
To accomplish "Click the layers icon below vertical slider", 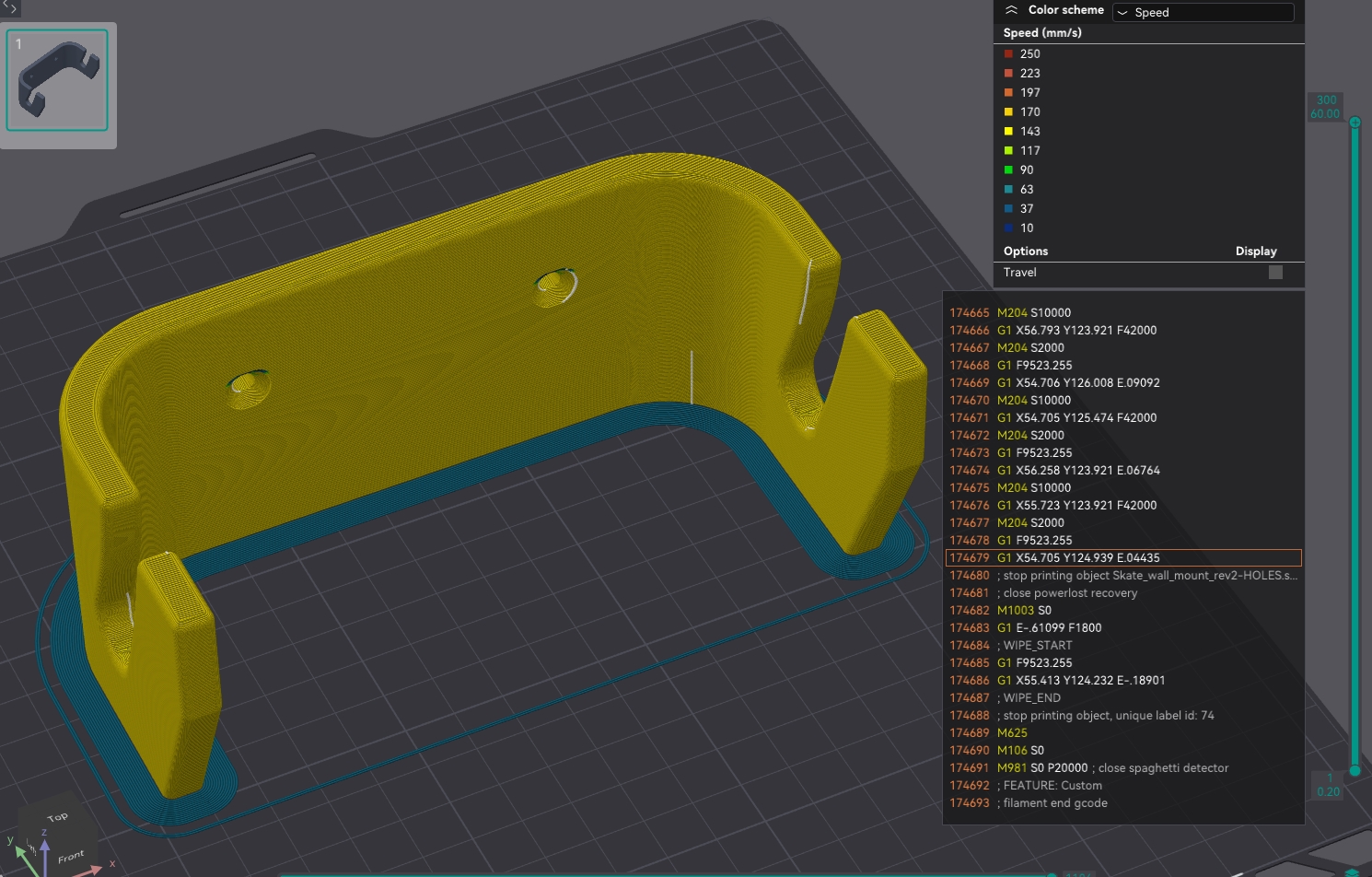I will click(x=1352, y=871).
